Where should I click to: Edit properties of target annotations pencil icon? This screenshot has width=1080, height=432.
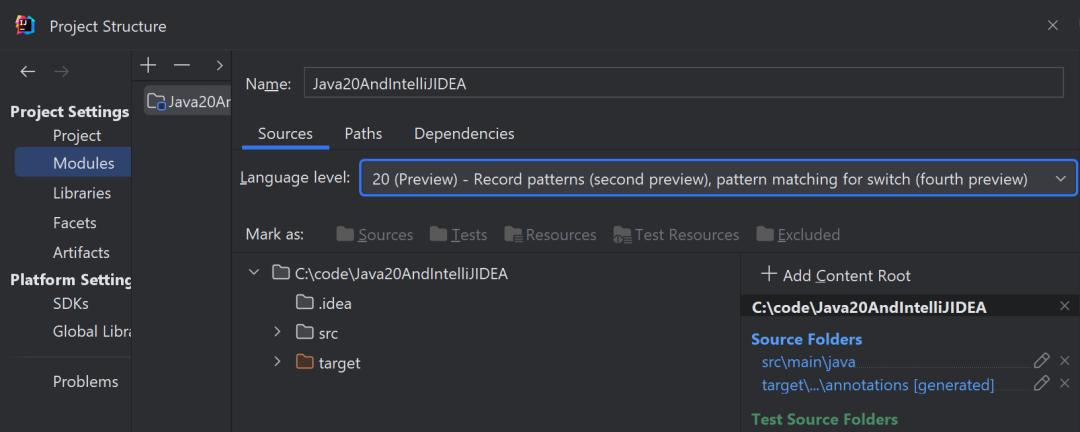pyautogui.click(x=1041, y=383)
